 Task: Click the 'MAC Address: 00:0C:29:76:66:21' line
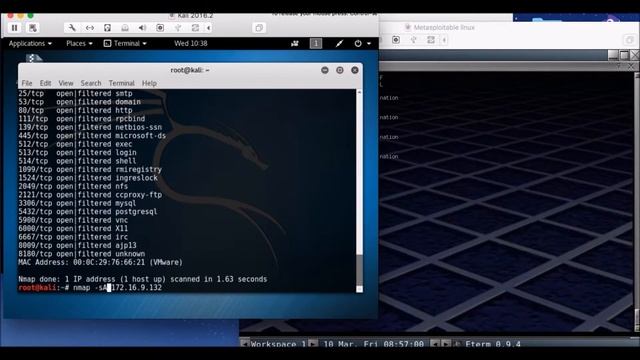click(x=101, y=262)
